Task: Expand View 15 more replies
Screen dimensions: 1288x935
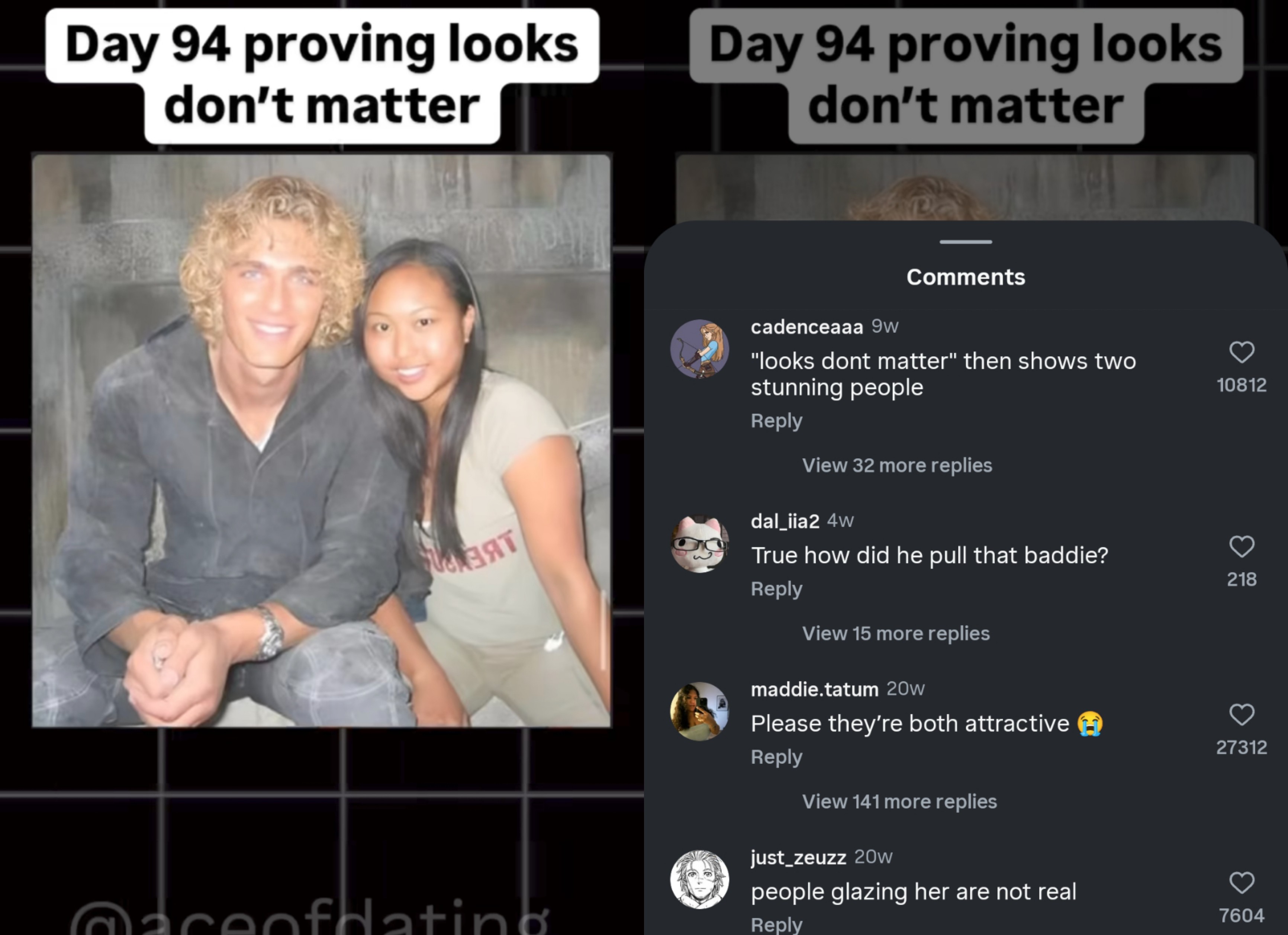Action: [896, 633]
